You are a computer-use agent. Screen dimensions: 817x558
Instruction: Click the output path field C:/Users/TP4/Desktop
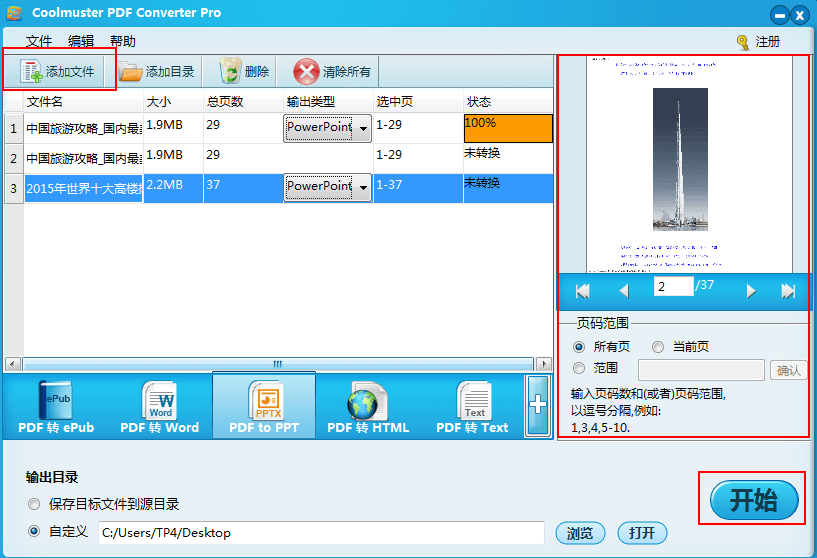321,532
